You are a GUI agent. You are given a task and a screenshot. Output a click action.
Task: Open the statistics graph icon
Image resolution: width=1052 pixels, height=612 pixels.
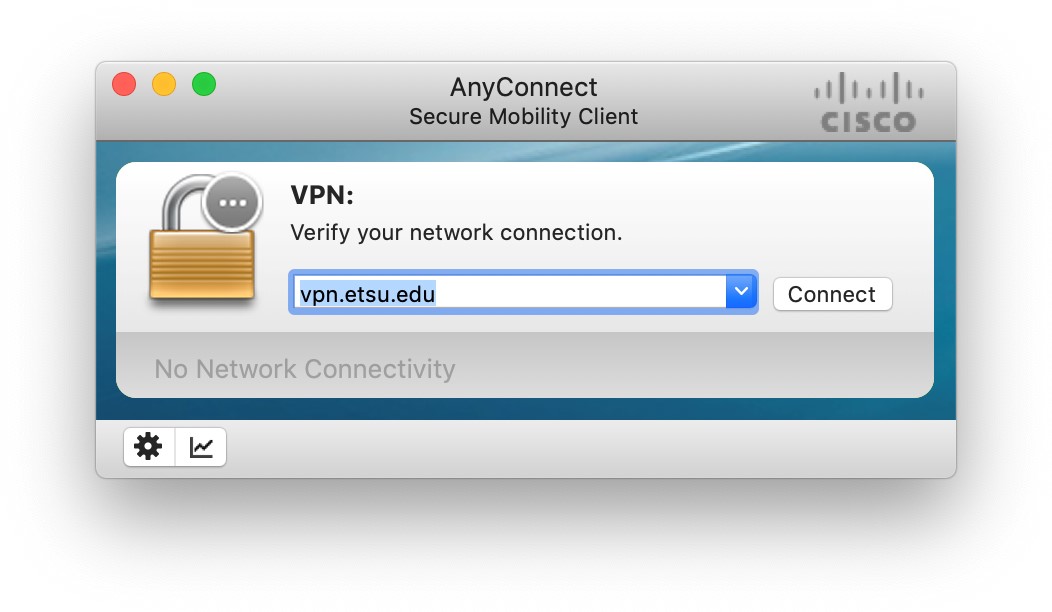coord(202,447)
